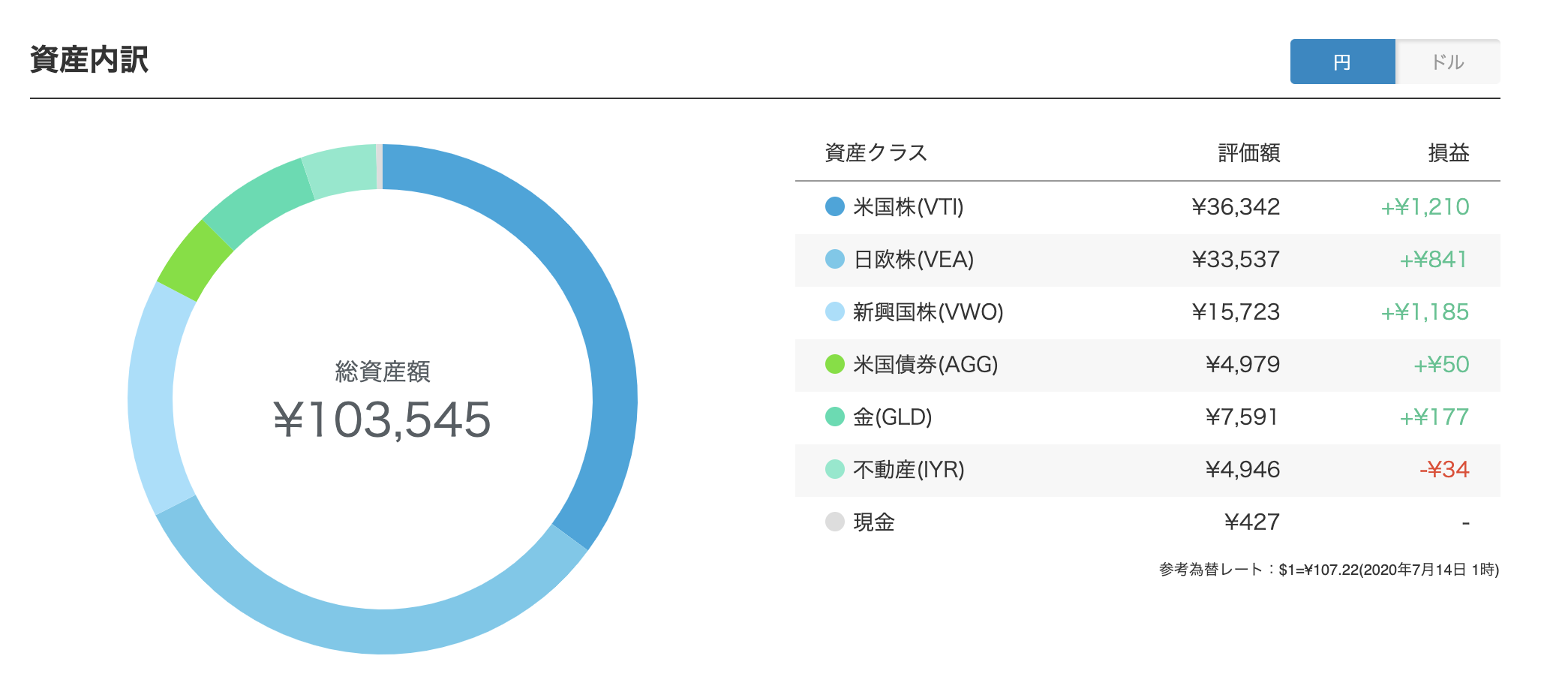
Task: Click the -¥34 loss for 不動産(IYR)
Action: pyautogui.click(x=1444, y=469)
